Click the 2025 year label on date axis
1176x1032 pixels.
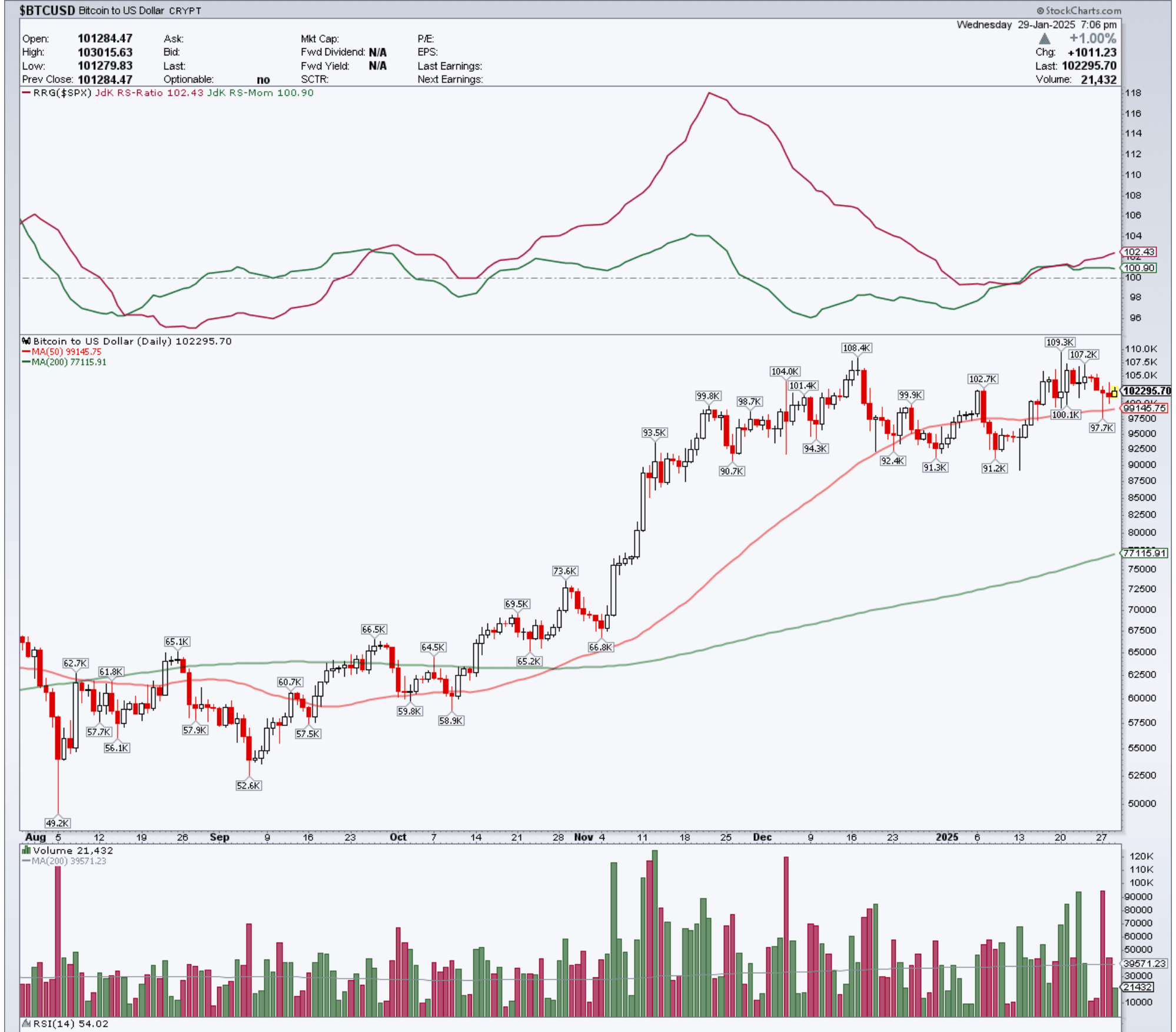(x=947, y=837)
